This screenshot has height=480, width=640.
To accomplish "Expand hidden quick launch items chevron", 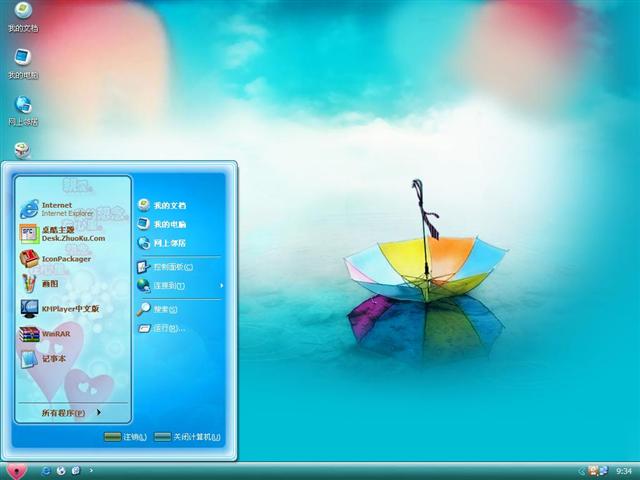I will click(x=91, y=471).
